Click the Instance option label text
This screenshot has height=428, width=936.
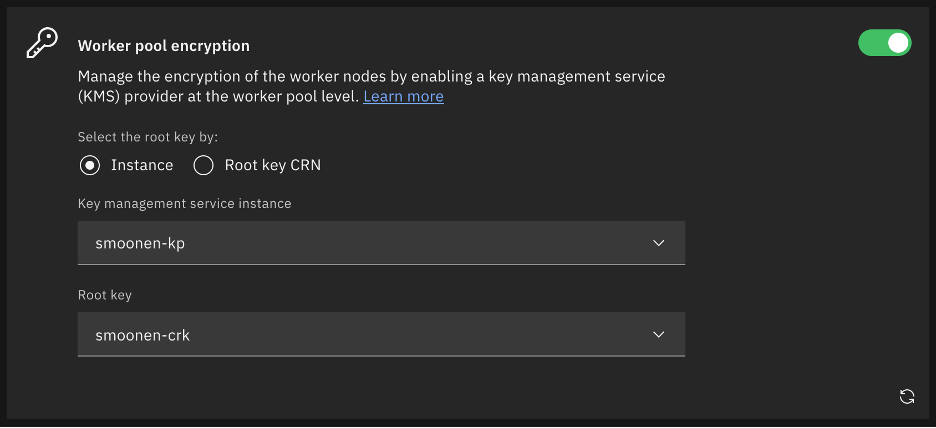click(x=142, y=165)
